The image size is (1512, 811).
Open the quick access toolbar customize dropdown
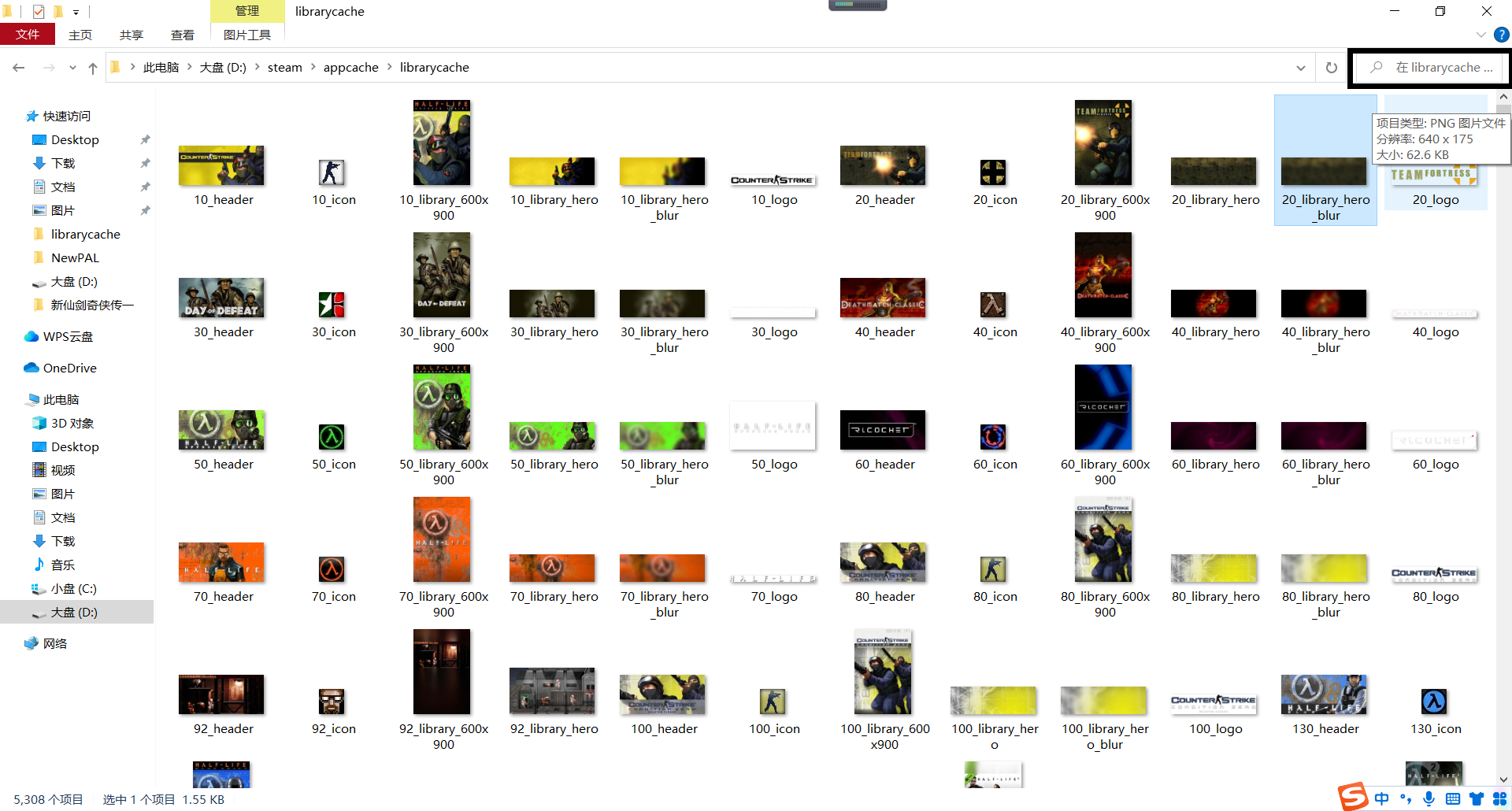(76, 12)
